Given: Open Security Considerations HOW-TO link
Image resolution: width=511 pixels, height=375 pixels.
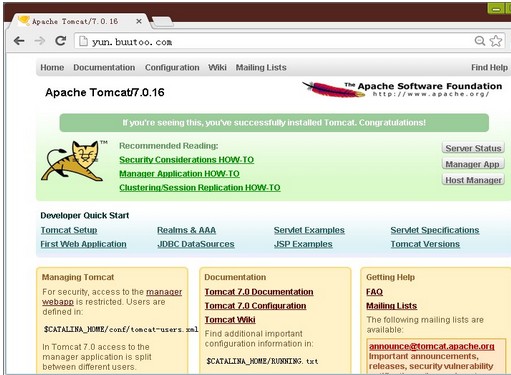Looking at the screenshot, I should tap(187, 160).
